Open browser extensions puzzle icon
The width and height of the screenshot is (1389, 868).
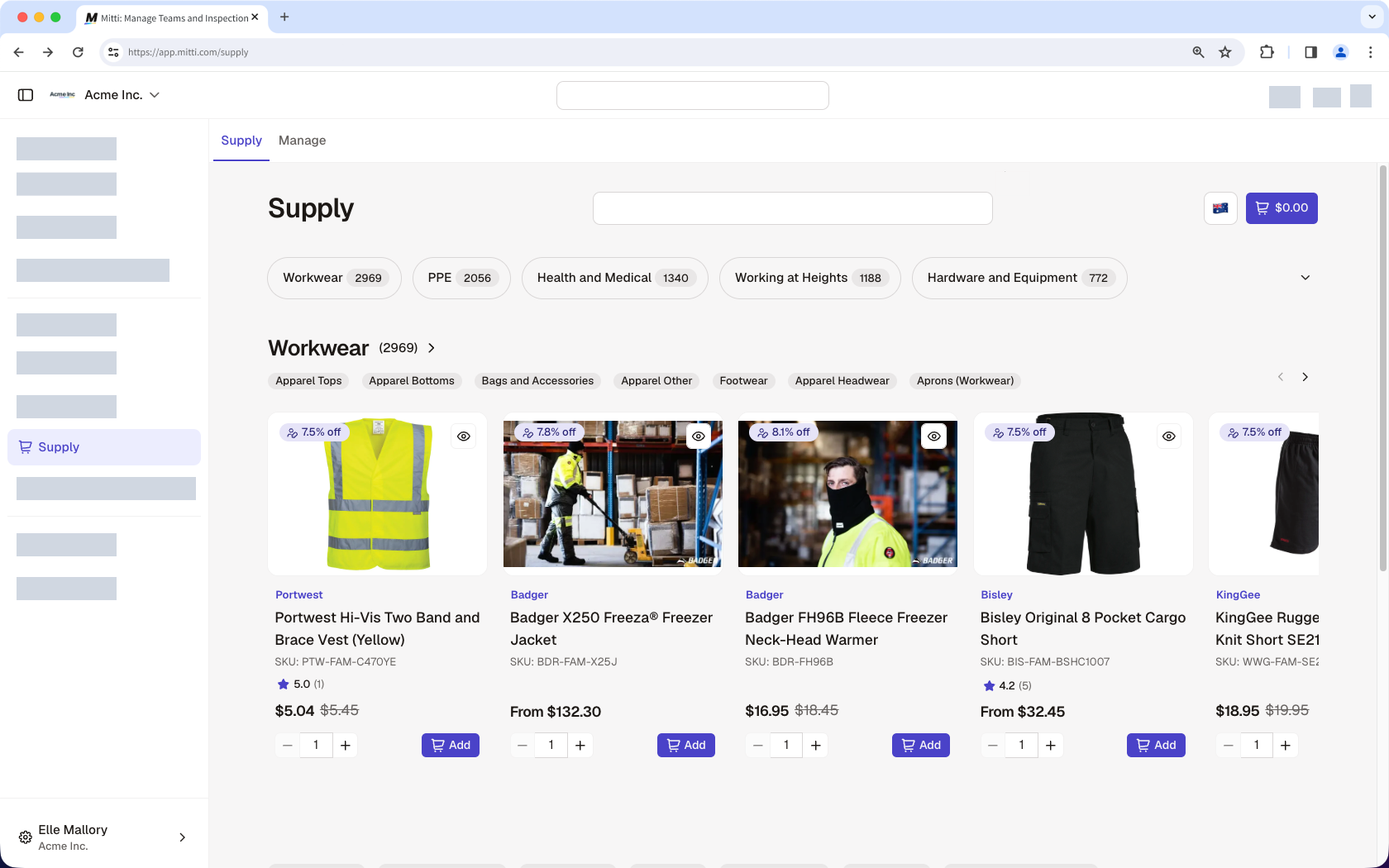(1267, 52)
